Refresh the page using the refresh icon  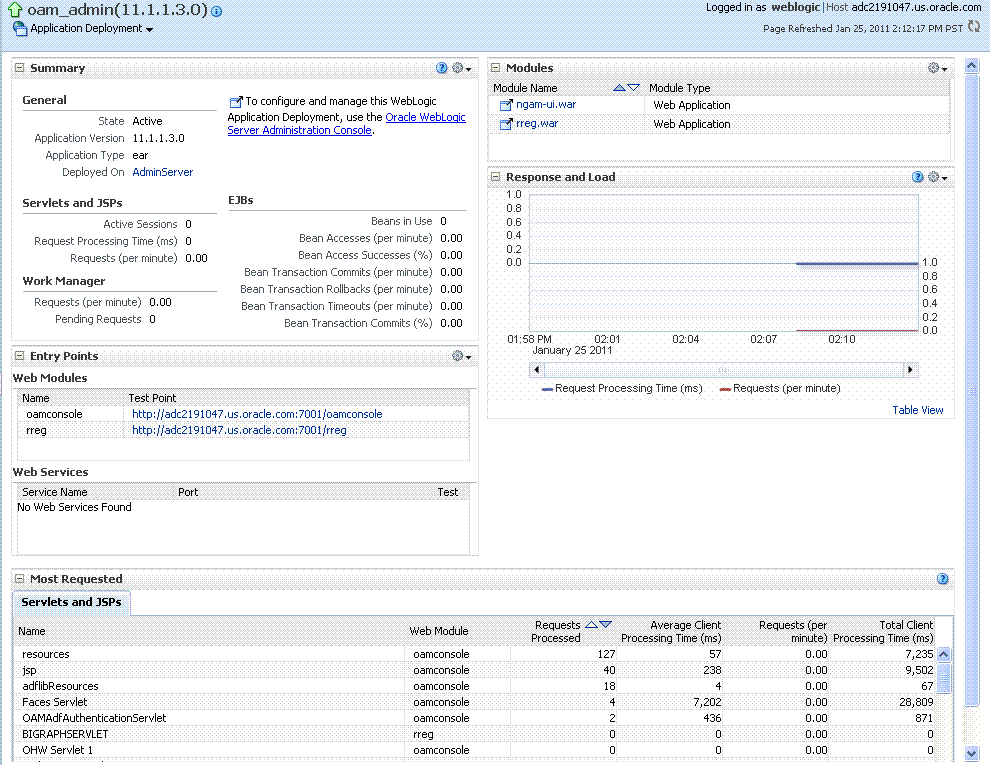973,27
